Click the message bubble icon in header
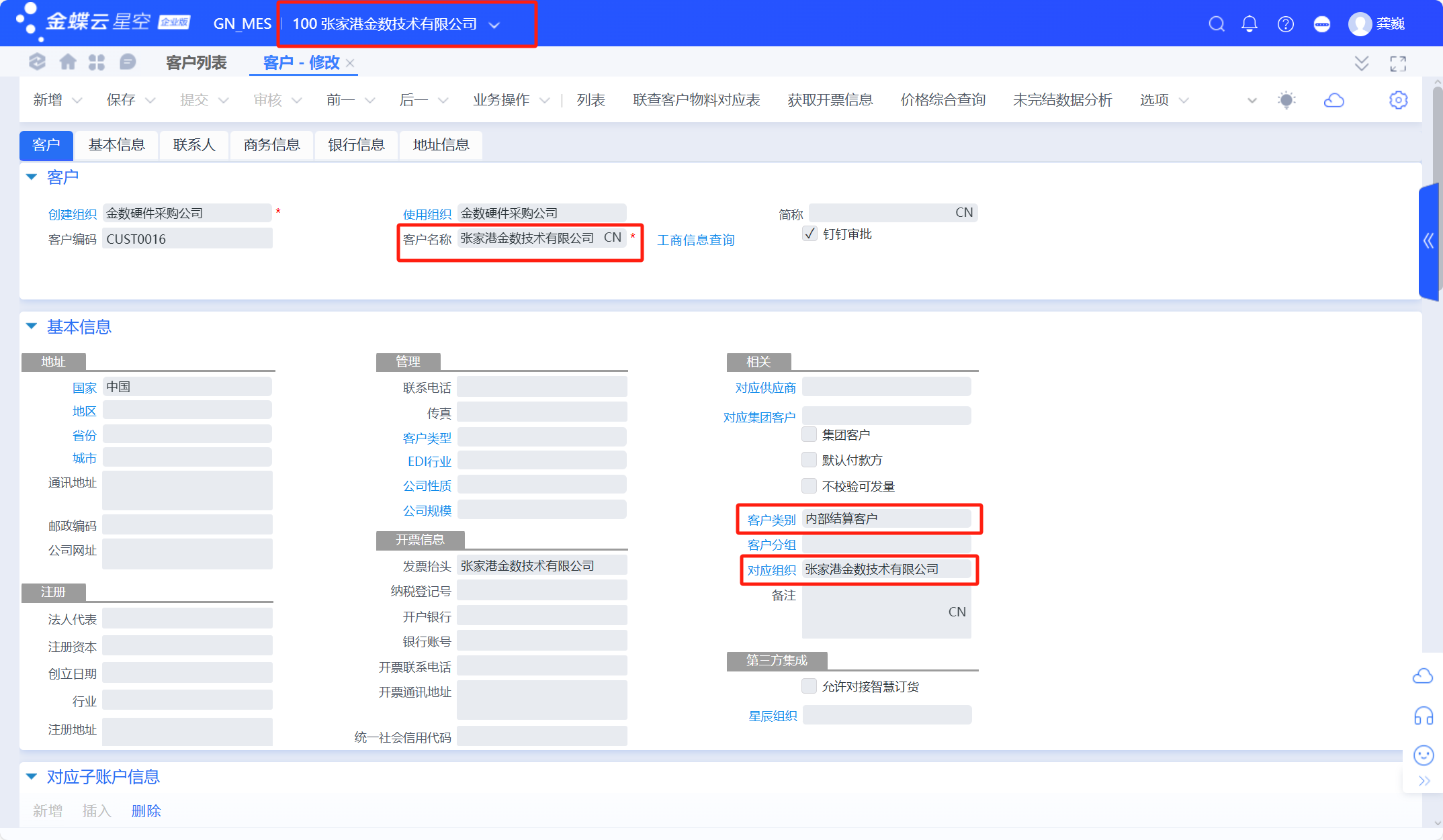The height and width of the screenshot is (840, 1443). 1321,24
